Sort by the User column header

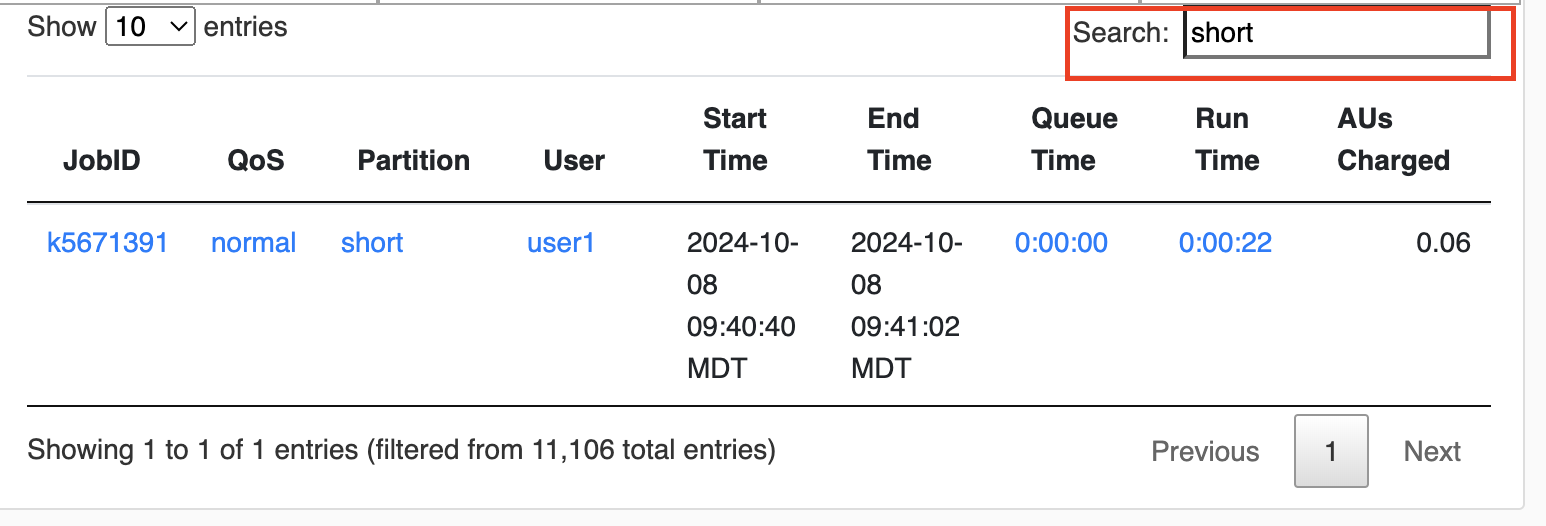pyautogui.click(x=574, y=161)
